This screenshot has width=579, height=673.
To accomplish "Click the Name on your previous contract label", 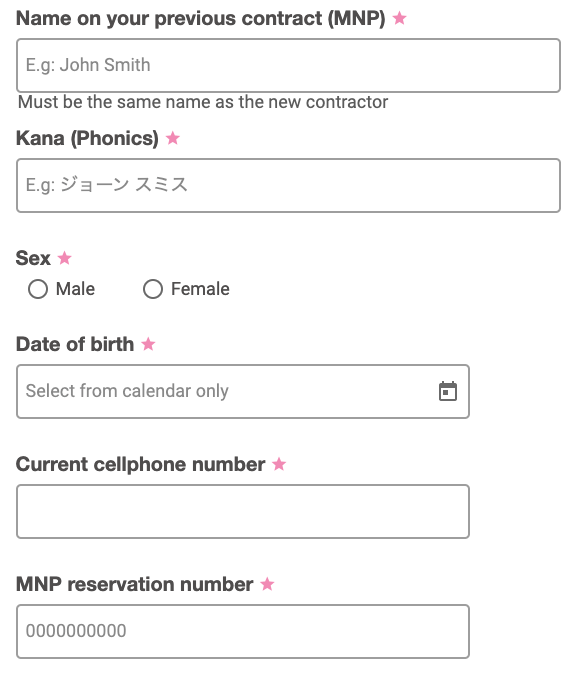I will pos(200,18).
